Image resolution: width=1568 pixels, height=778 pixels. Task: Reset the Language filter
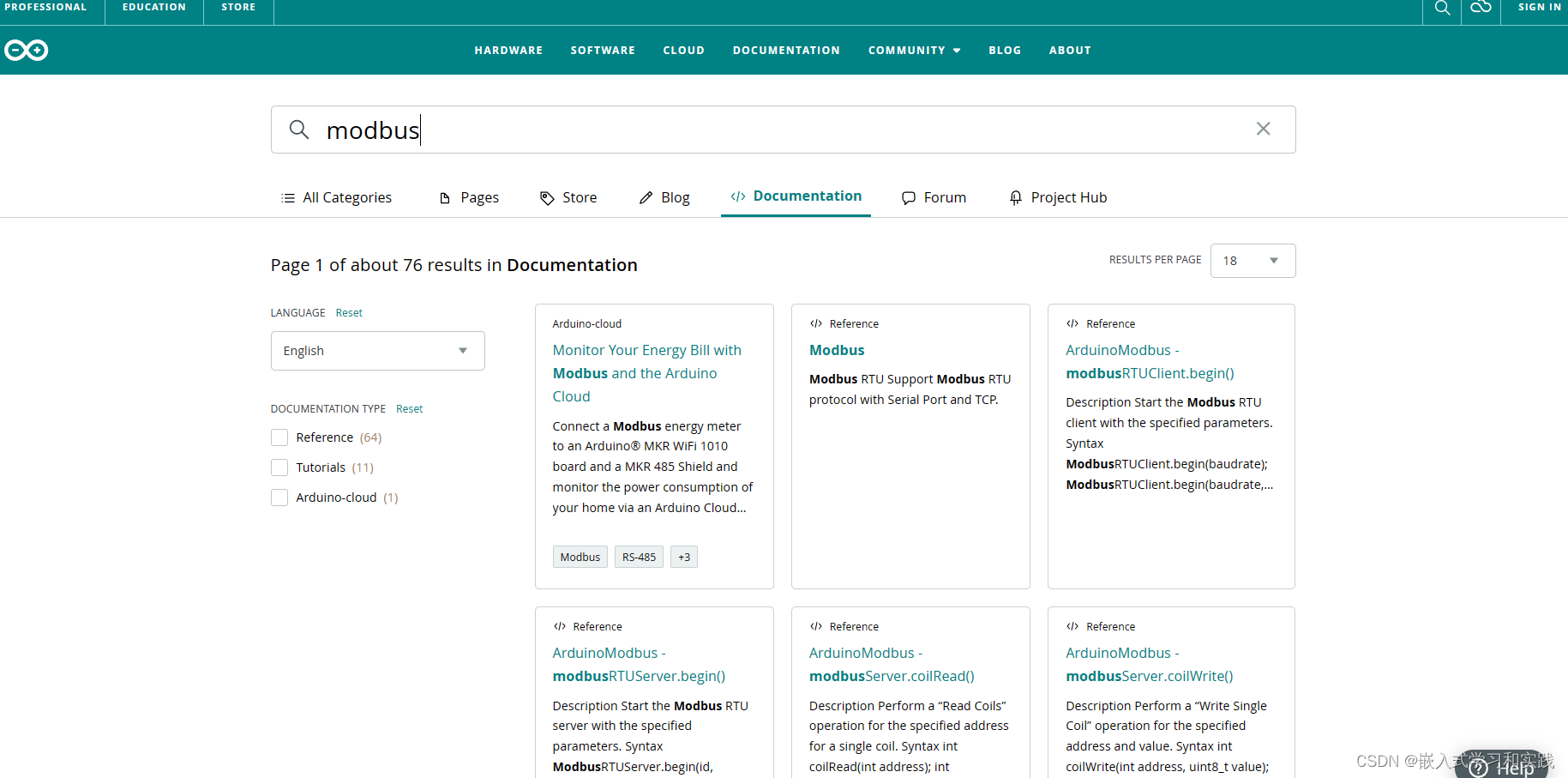tap(349, 313)
